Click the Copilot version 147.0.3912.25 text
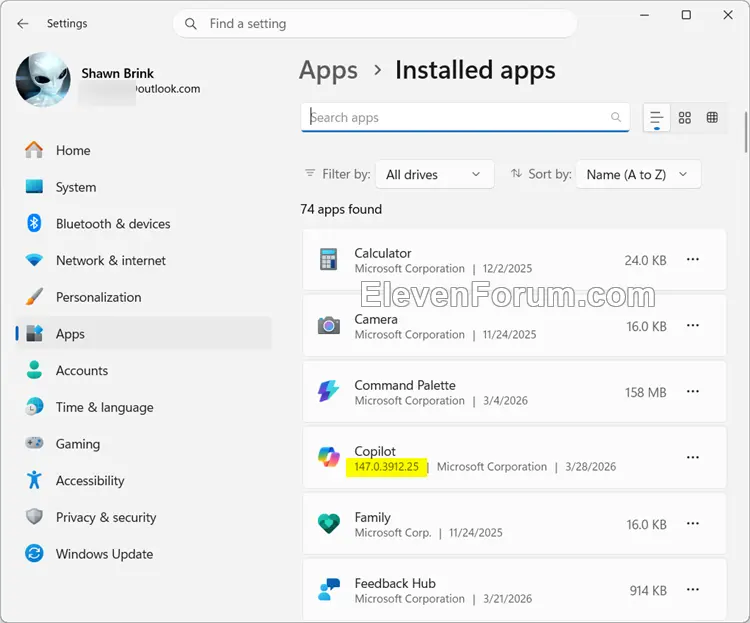This screenshot has height=623, width=750. point(386,467)
